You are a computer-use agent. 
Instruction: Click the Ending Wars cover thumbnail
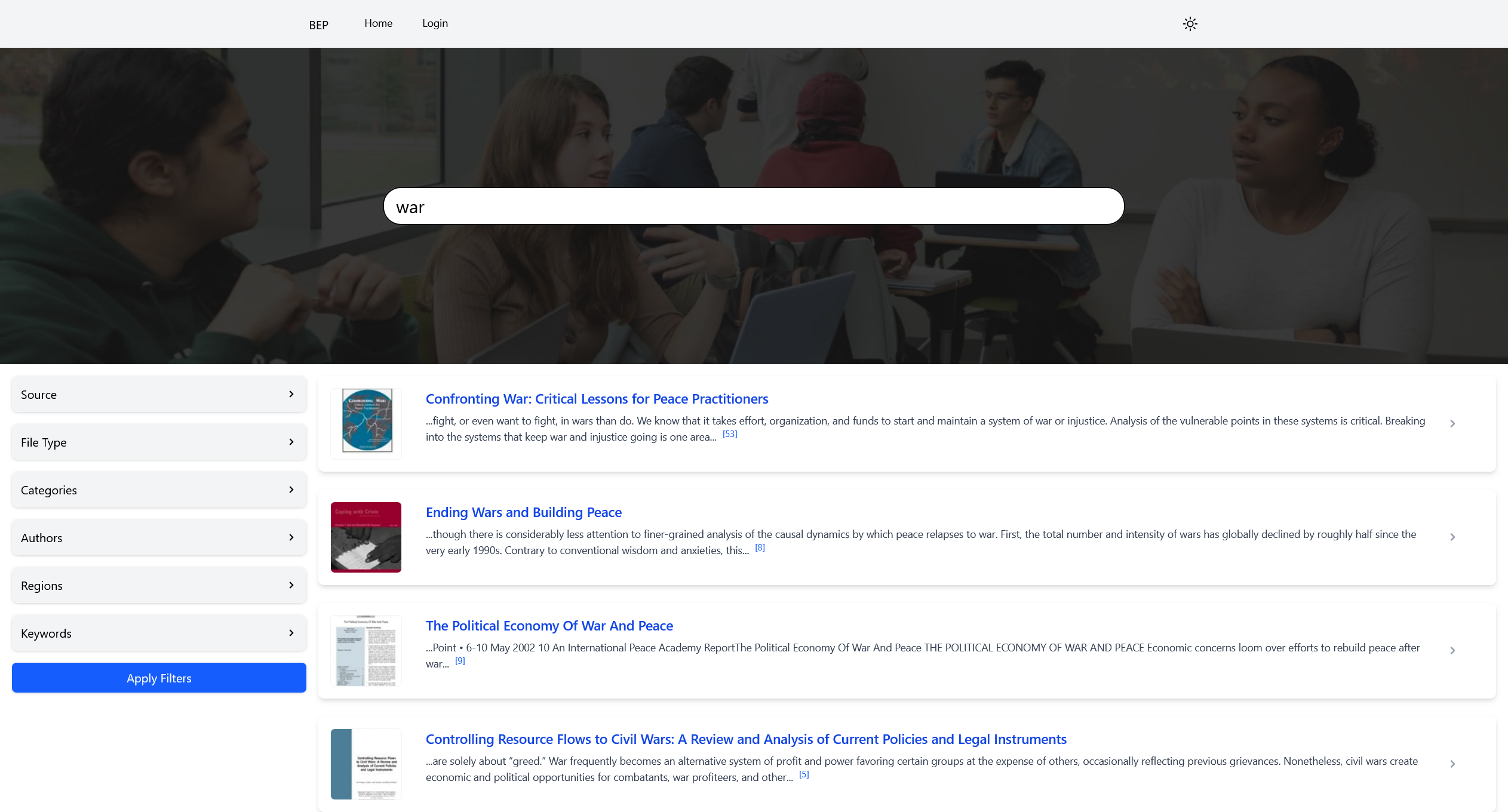366,537
